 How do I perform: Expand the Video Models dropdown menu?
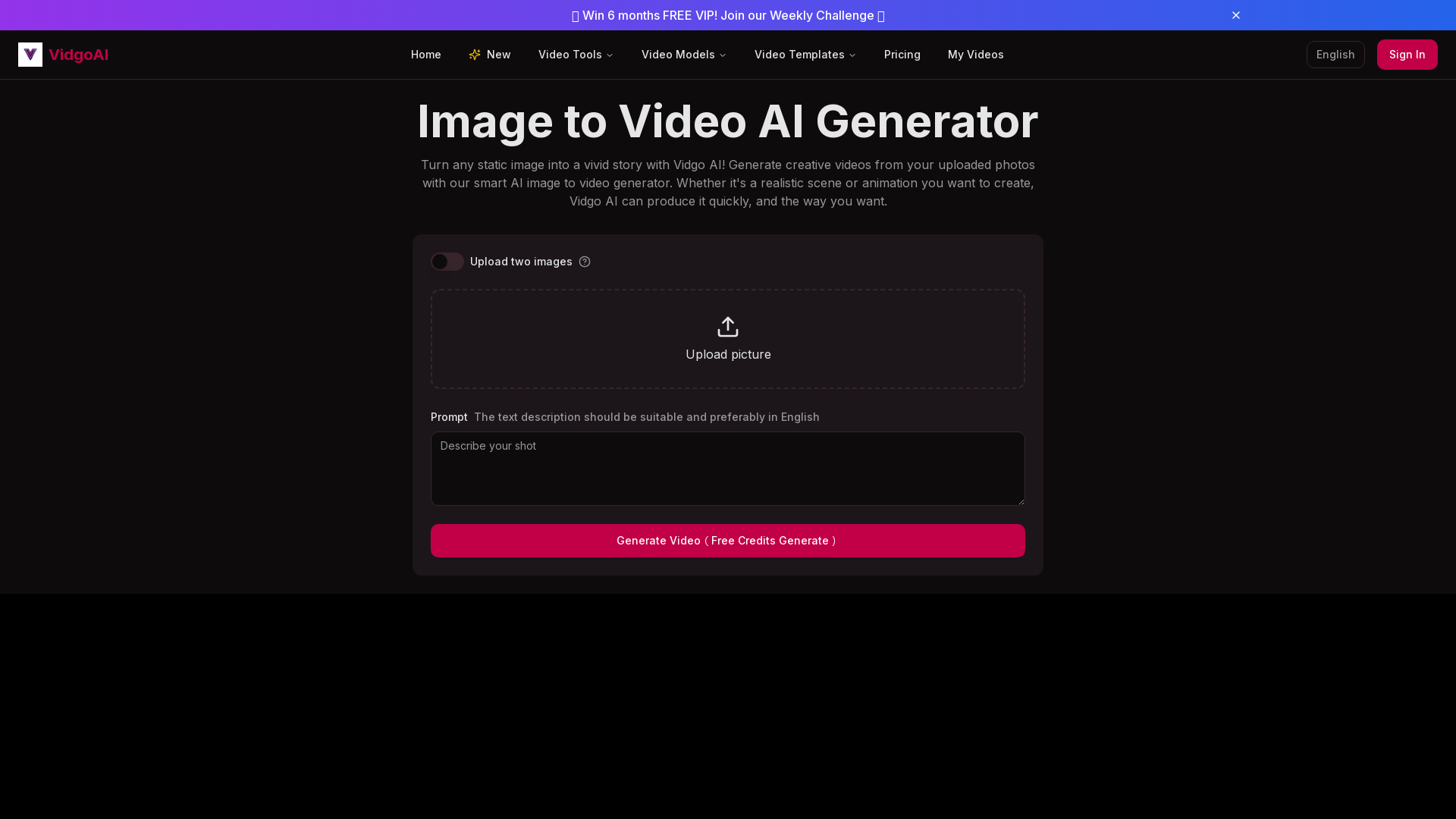[684, 54]
